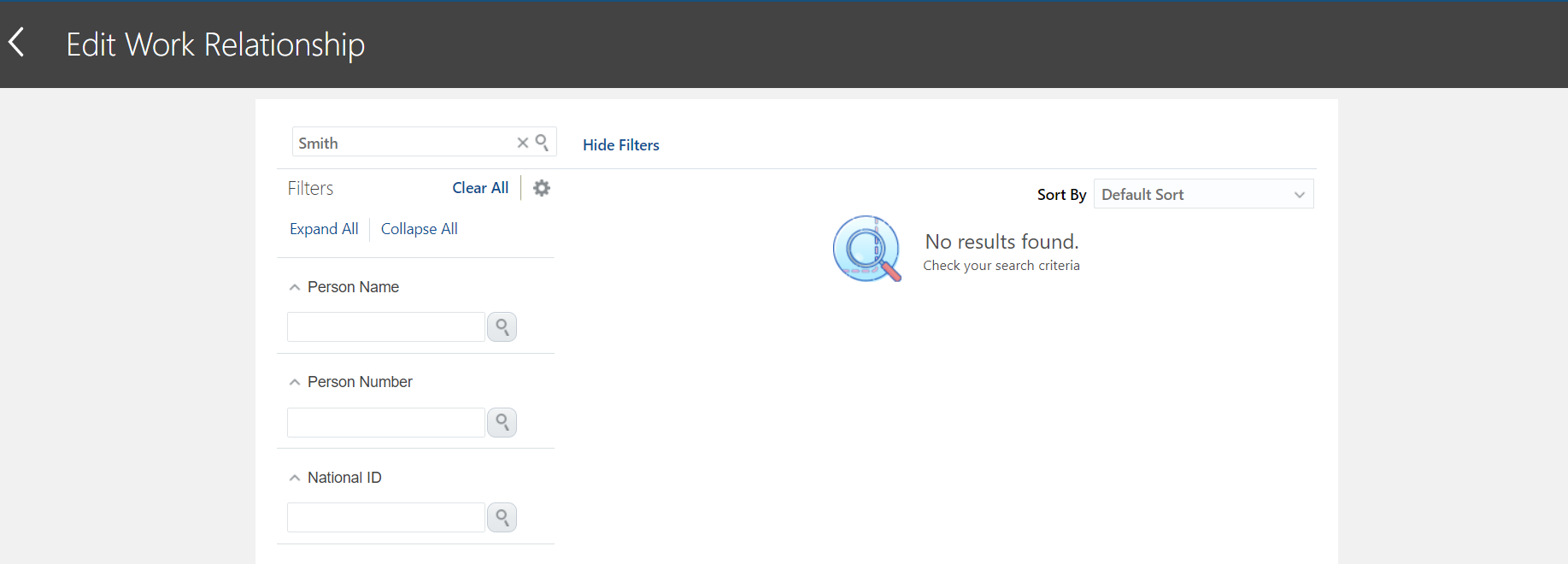This screenshot has width=1568, height=564.
Task: Click the no results magnifier illustration
Action: click(867, 249)
